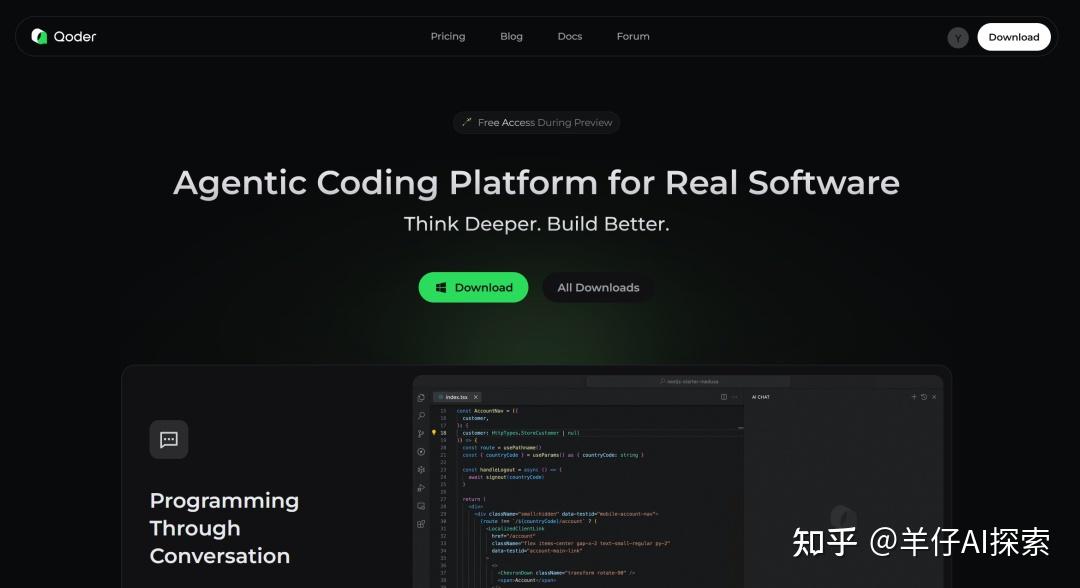Visit the Forum link
The image size is (1080, 588).
[x=633, y=37]
